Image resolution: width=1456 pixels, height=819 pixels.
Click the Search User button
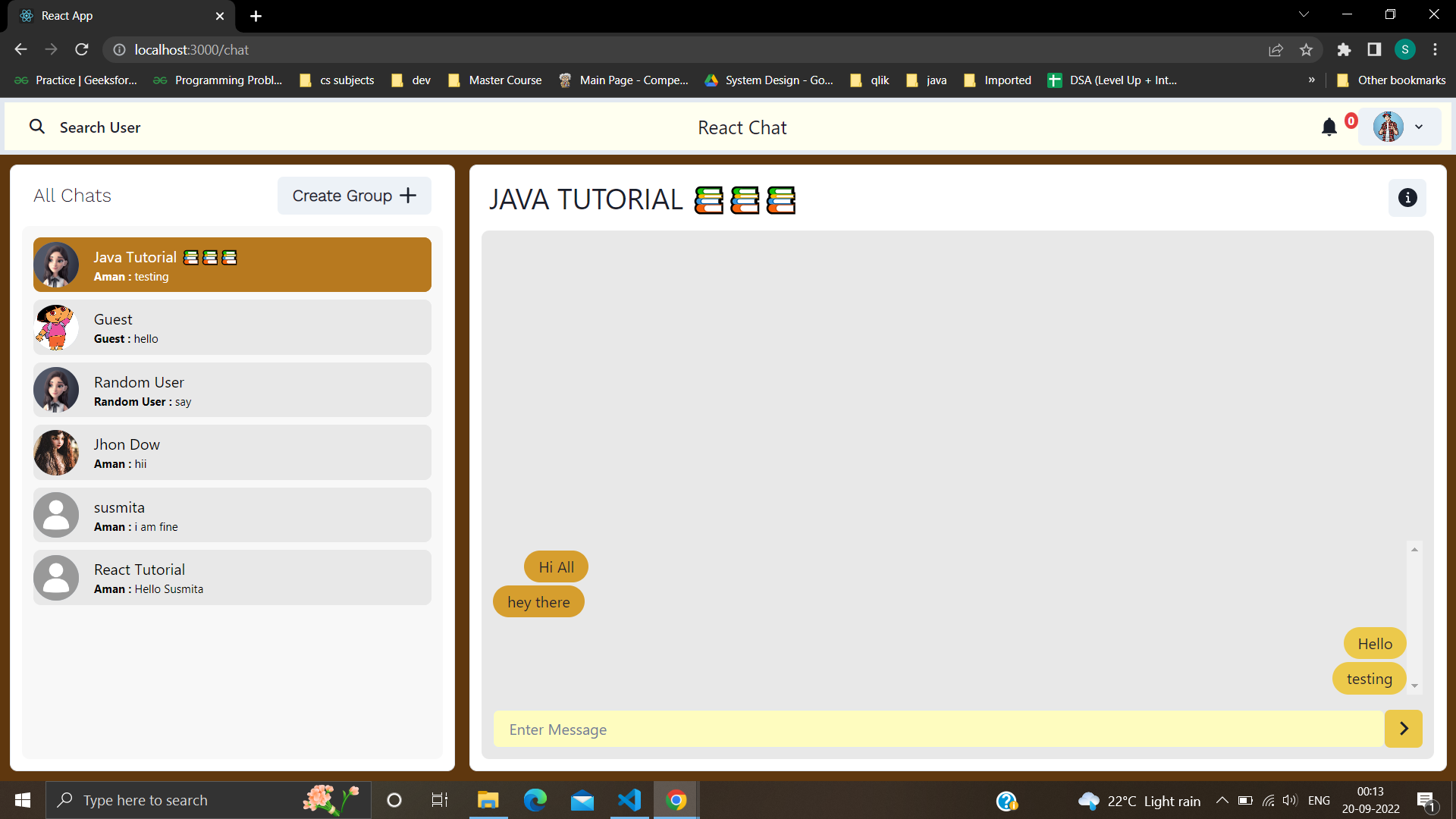[85, 127]
